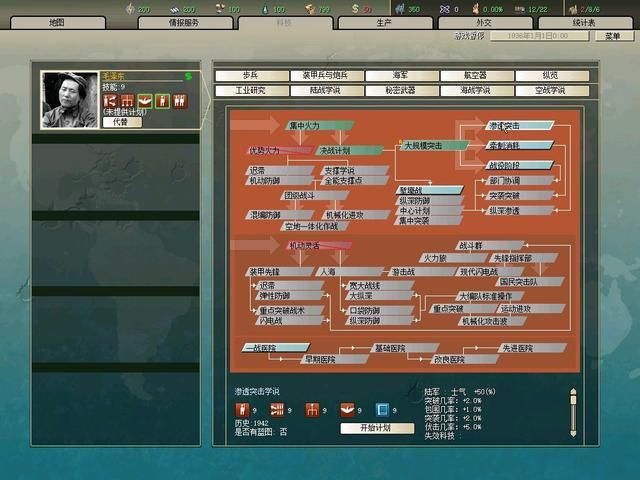
Task: Click the blue square component icon in details
Action: (x=380, y=408)
